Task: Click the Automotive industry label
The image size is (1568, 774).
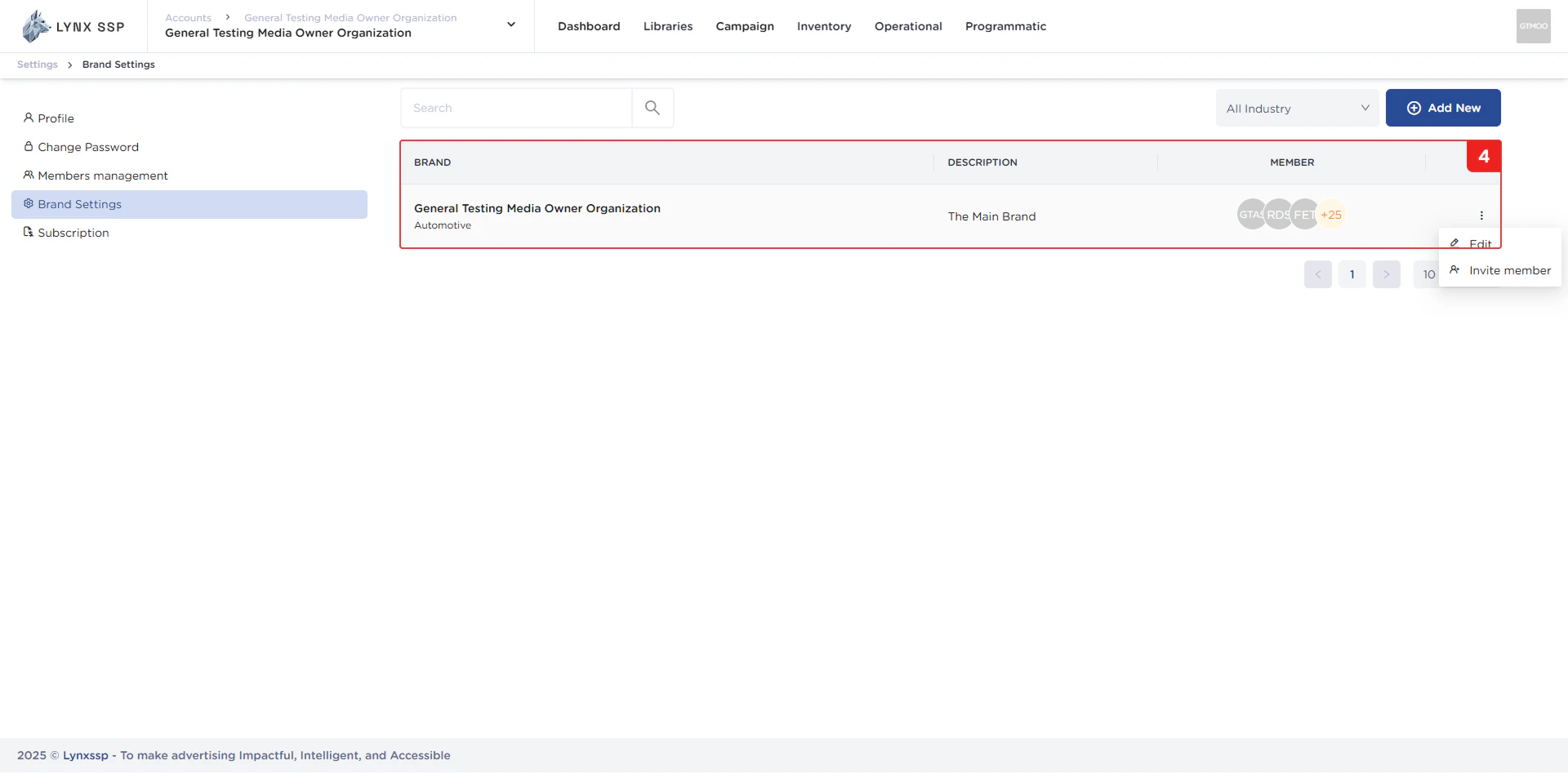Action: [443, 225]
